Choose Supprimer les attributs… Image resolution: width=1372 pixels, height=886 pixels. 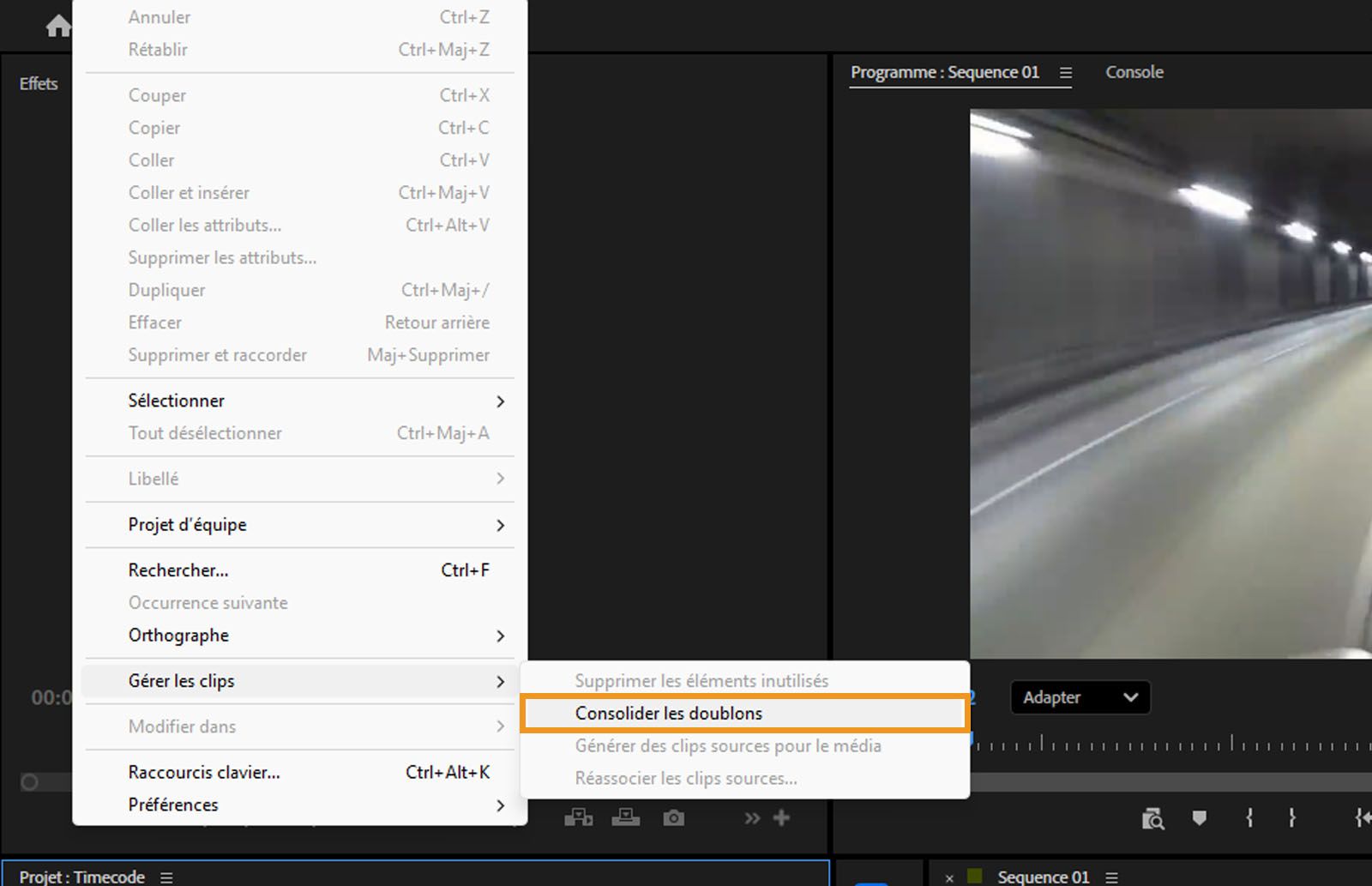coord(300,258)
